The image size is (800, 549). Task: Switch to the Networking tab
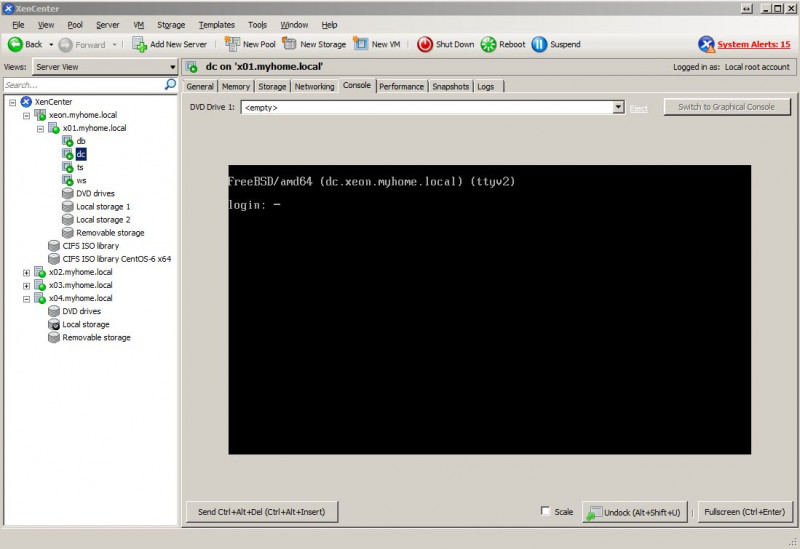(x=314, y=86)
